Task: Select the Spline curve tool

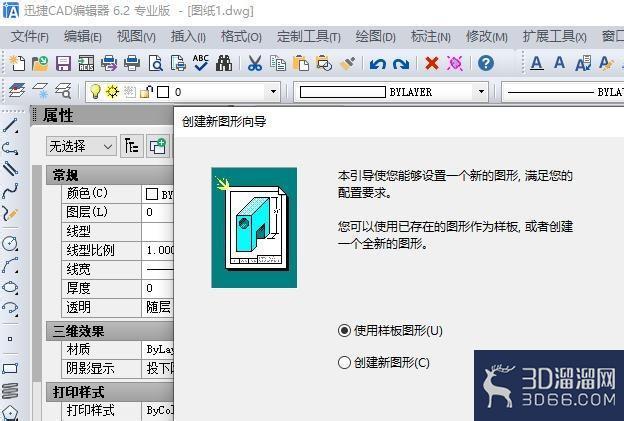Action: pos(10,191)
